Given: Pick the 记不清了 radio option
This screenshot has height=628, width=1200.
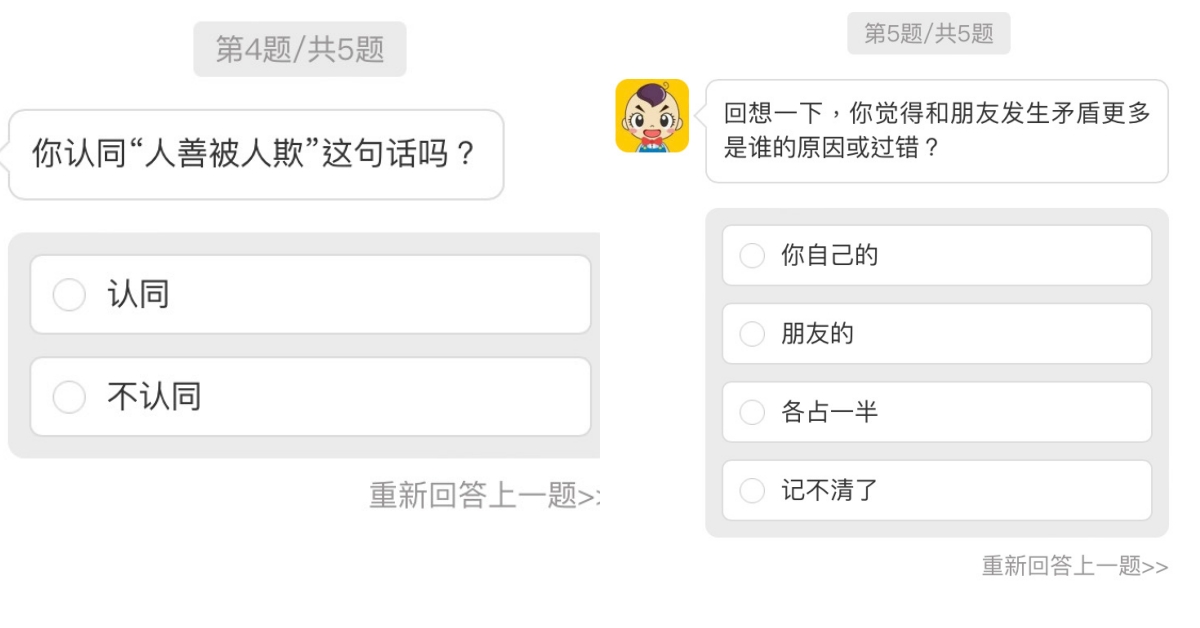Looking at the screenshot, I should coord(752,491).
